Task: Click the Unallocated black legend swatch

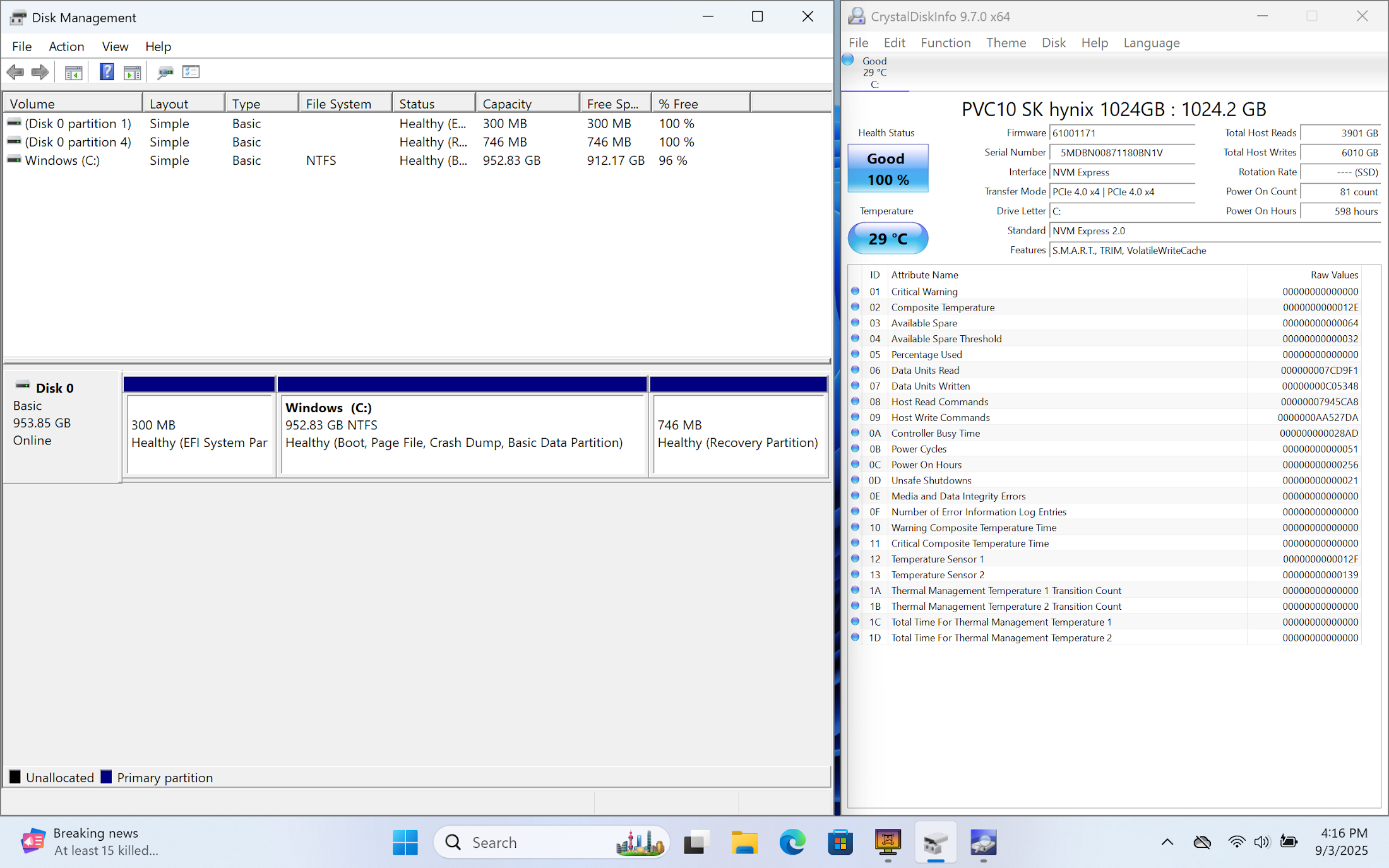Action: (x=15, y=777)
